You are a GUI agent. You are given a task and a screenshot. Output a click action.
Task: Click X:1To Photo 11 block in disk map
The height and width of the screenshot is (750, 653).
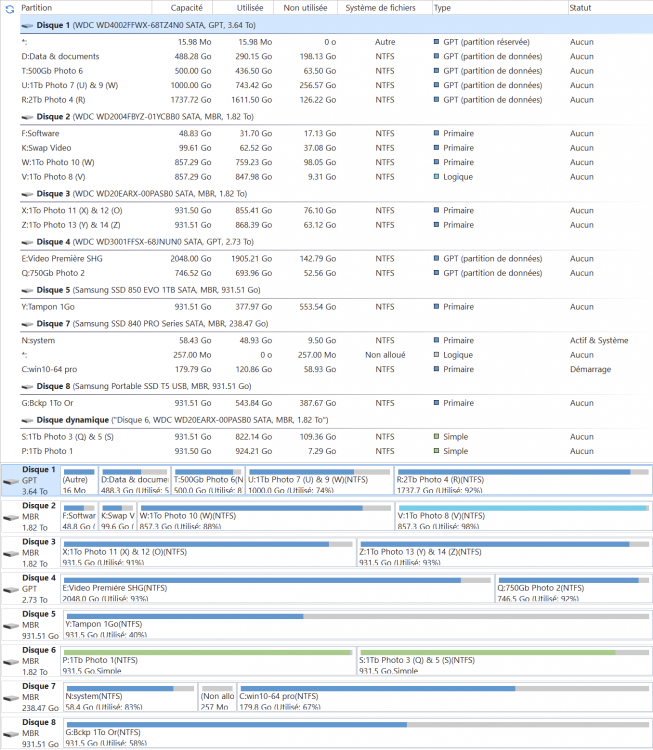click(208, 552)
